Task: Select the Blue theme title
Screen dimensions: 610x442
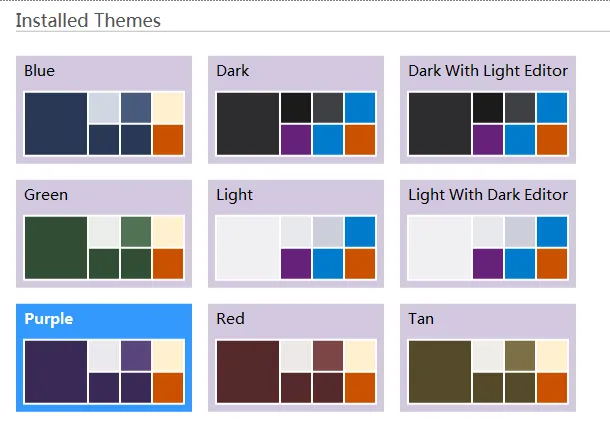Action: [40, 71]
